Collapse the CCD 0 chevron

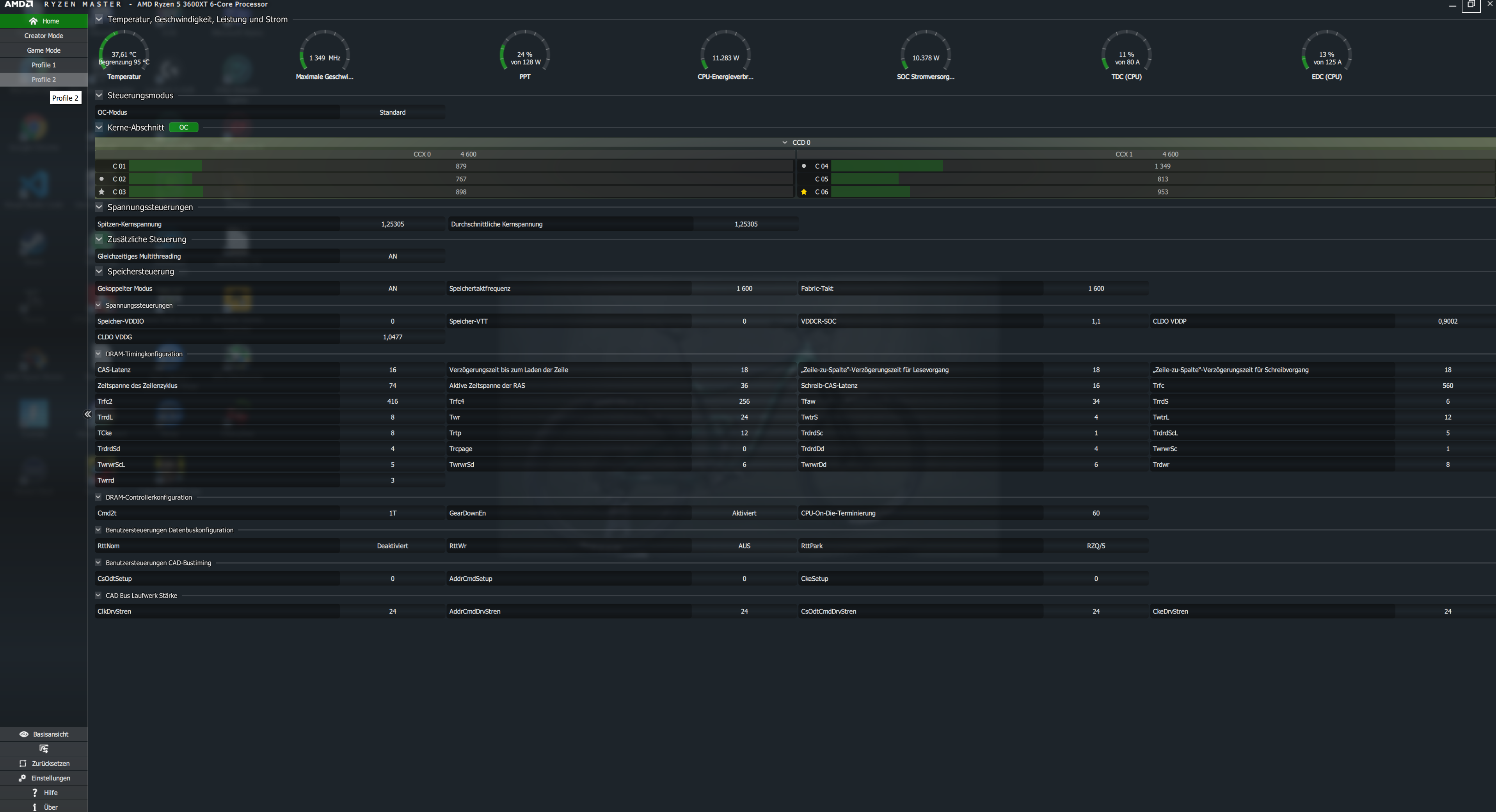point(785,142)
